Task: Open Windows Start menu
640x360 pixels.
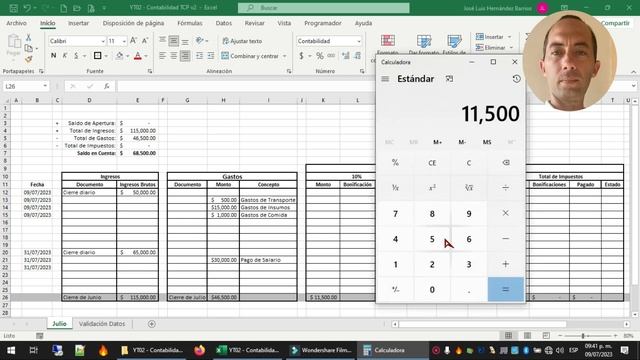Action: click(x=11, y=350)
